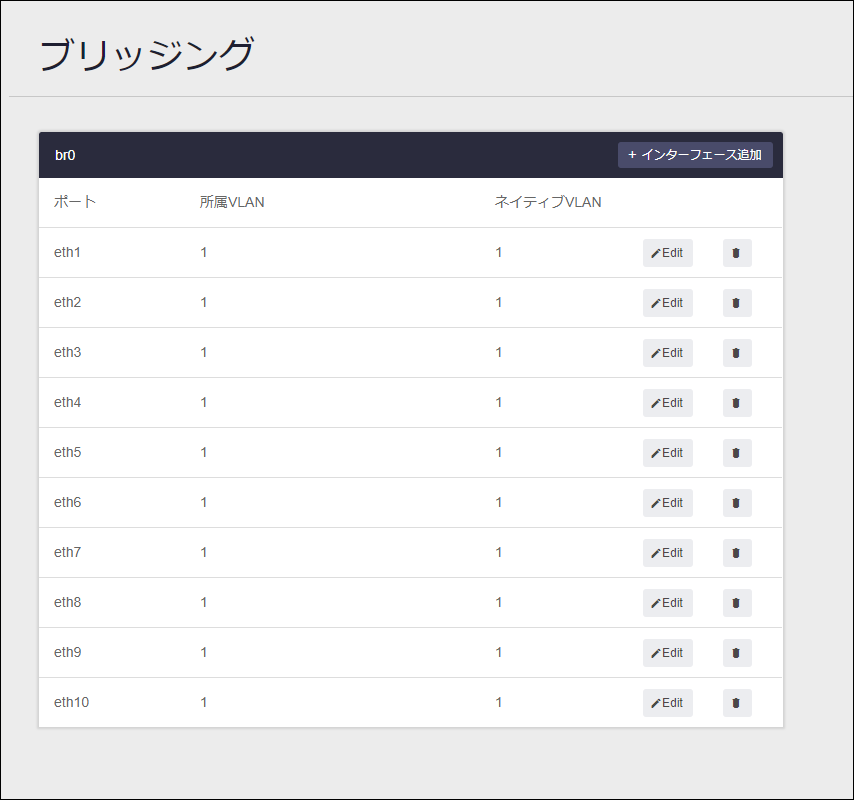Open Edit for eth7
Viewport: 854px width, 800px height.
pos(668,553)
